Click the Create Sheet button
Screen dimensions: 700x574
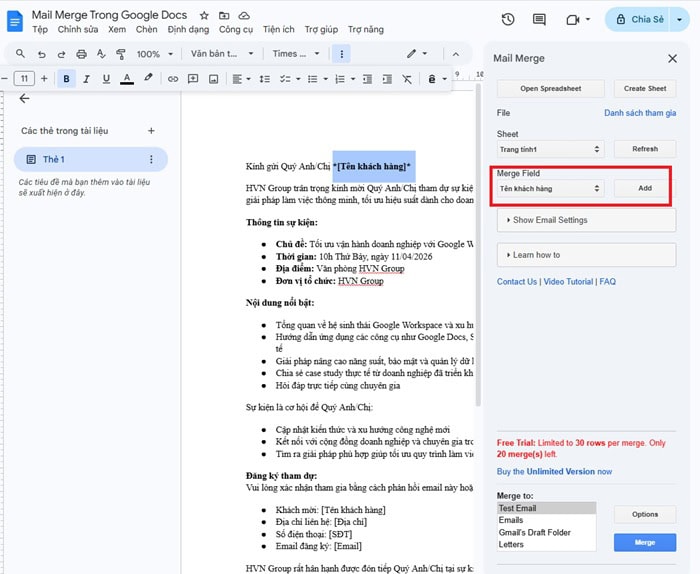pyautogui.click(x=645, y=88)
